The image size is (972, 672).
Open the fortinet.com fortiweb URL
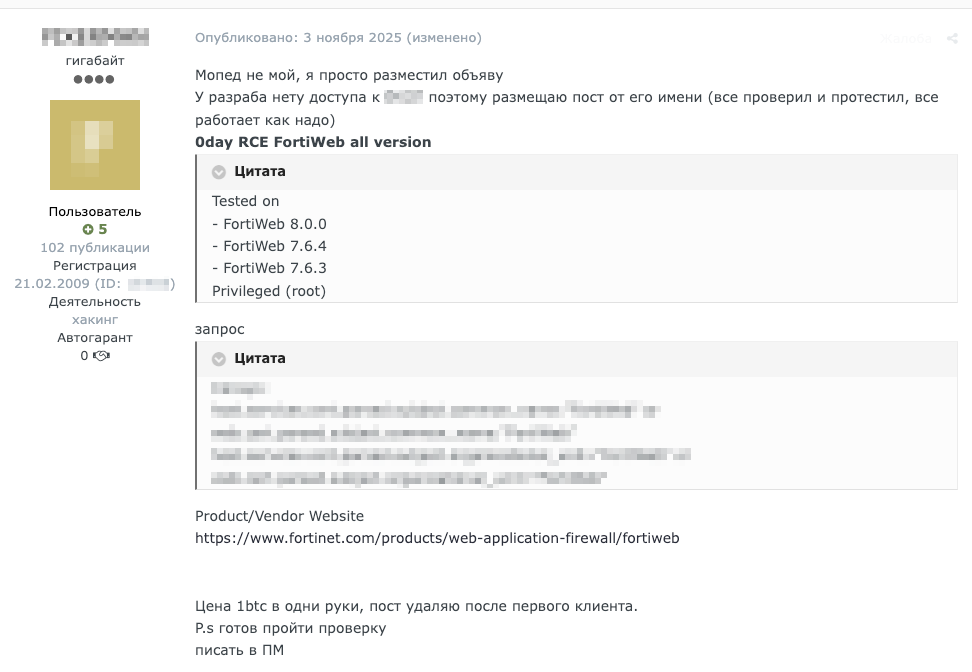click(437, 538)
